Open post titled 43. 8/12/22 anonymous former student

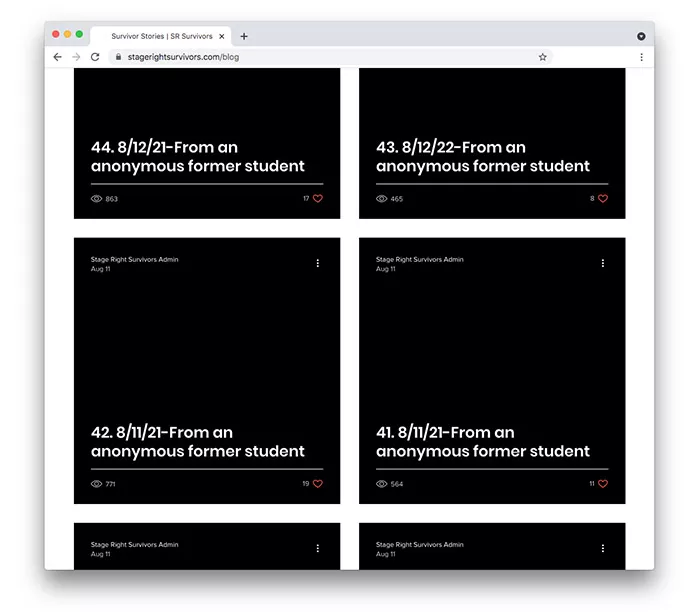click(x=483, y=157)
